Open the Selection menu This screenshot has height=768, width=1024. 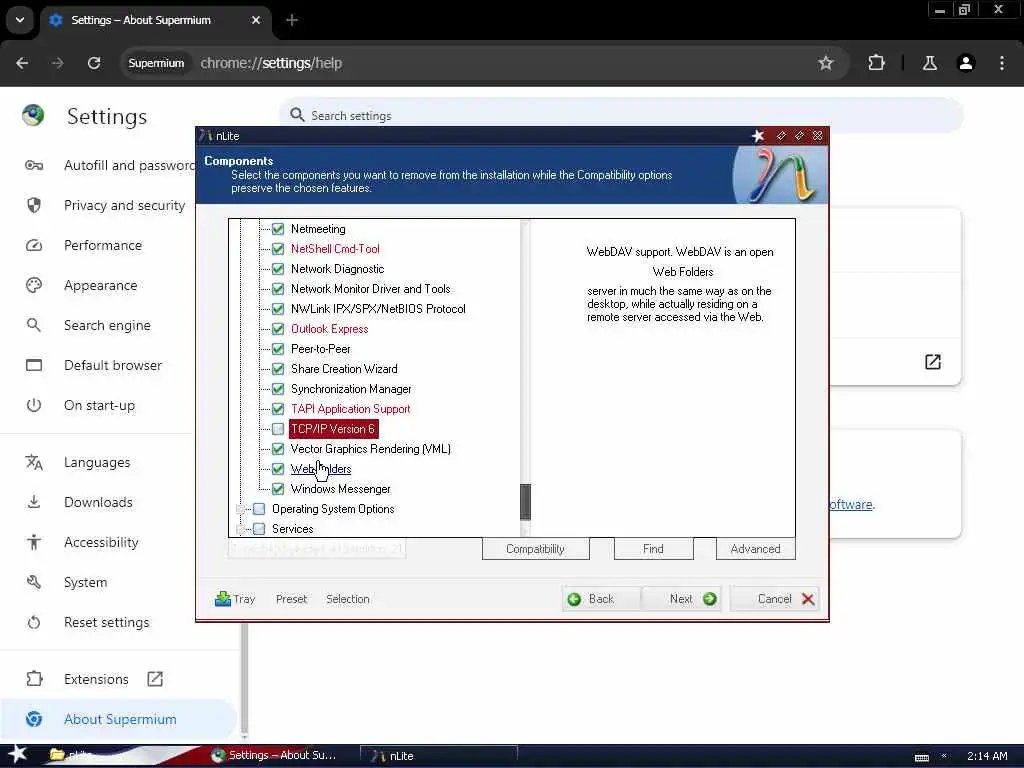[347, 599]
